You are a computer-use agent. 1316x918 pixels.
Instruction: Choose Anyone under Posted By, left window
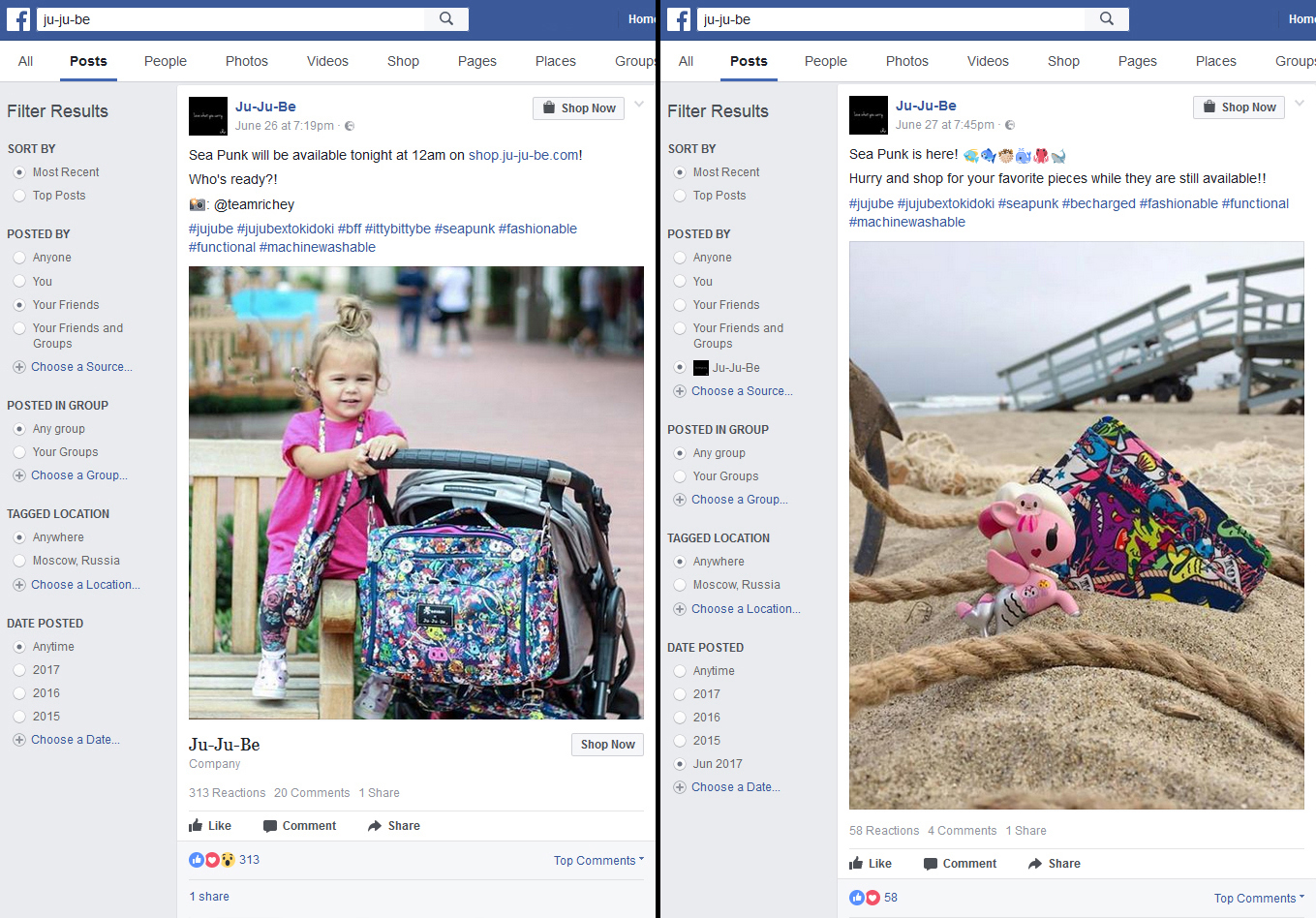click(19, 258)
